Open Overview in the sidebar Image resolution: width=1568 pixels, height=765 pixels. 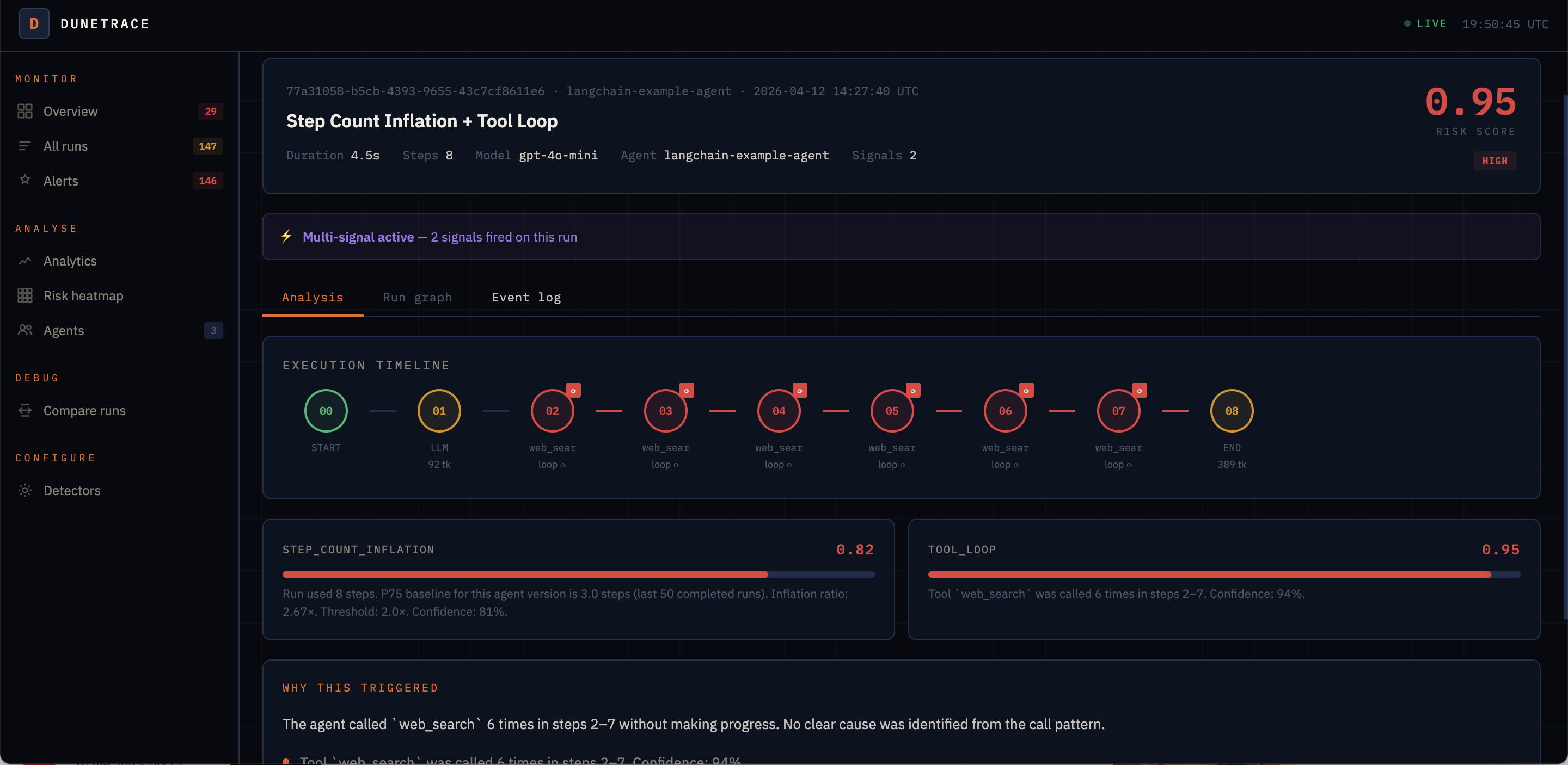tap(120, 112)
